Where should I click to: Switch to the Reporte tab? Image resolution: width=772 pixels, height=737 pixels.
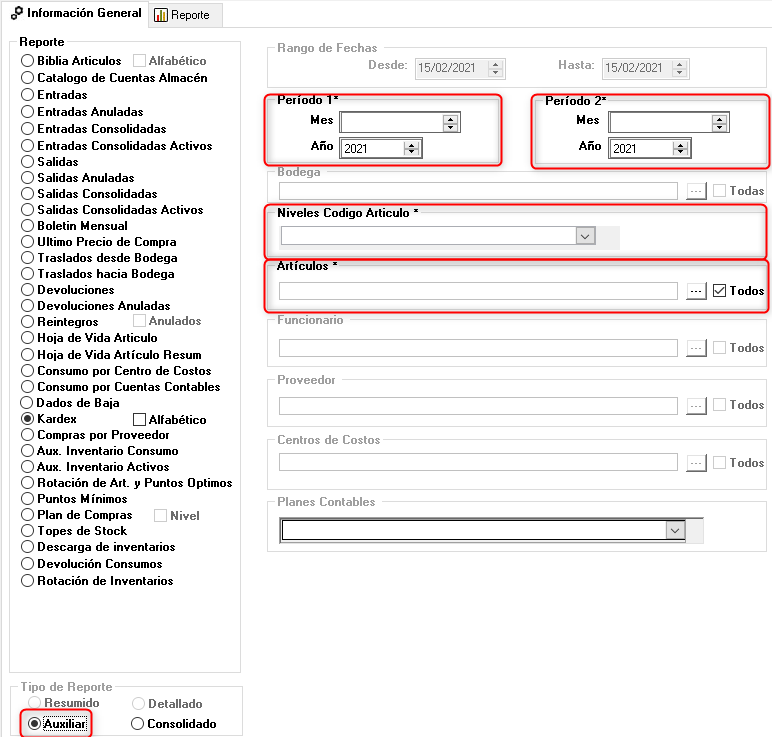click(x=184, y=15)
